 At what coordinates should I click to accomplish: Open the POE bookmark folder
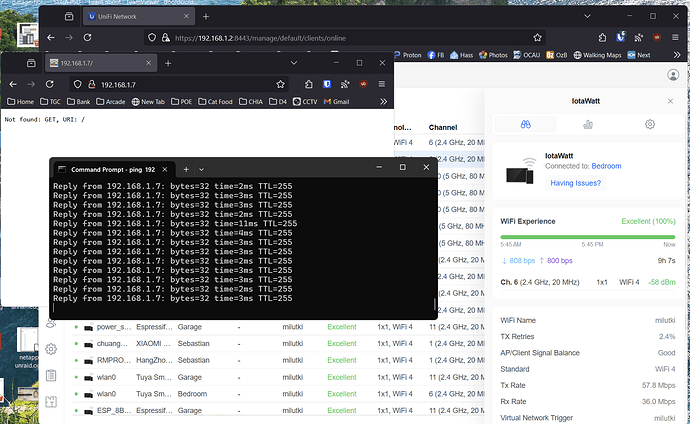[x=181, y=102]
